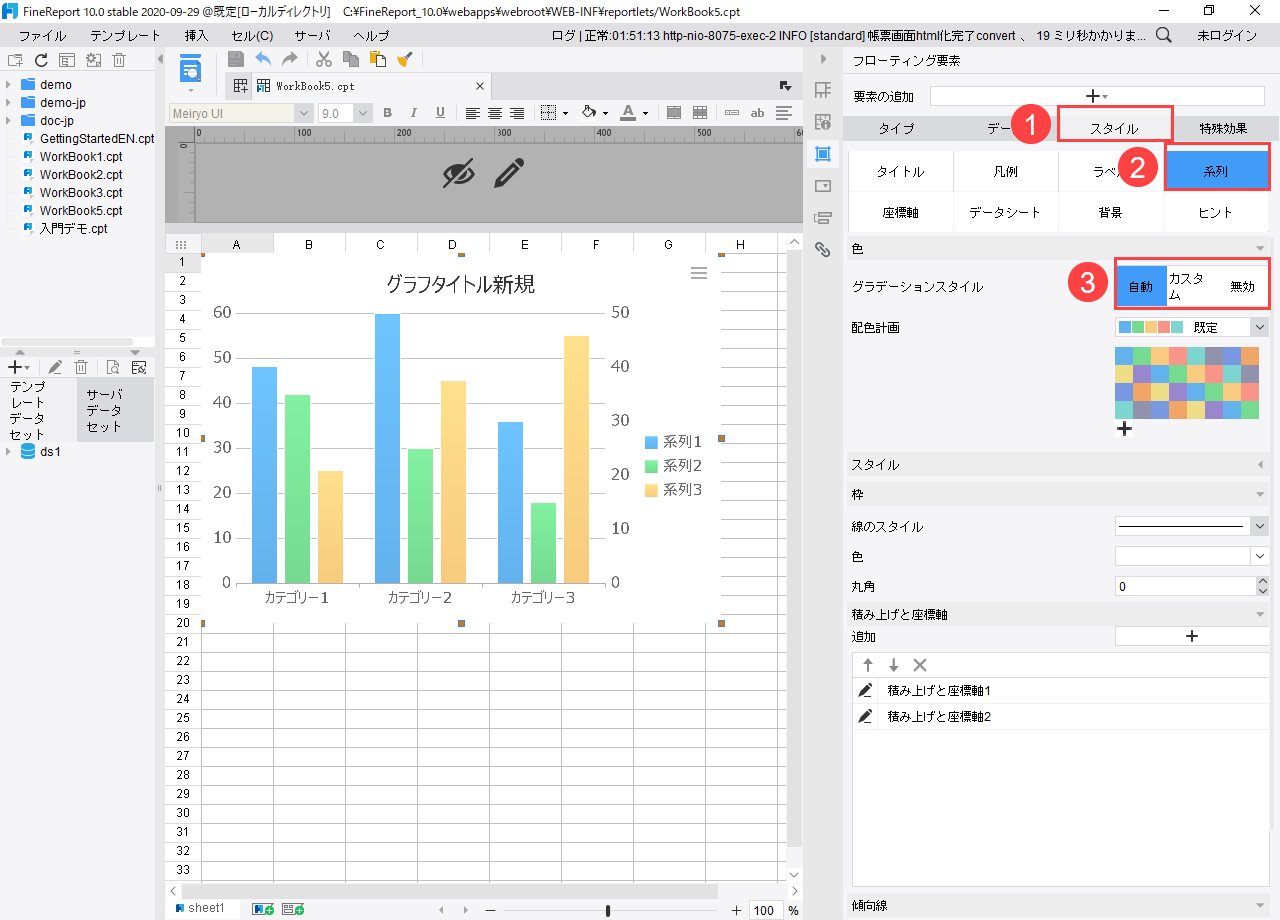Open the report preview button
1280x920 pixels.
190,69
